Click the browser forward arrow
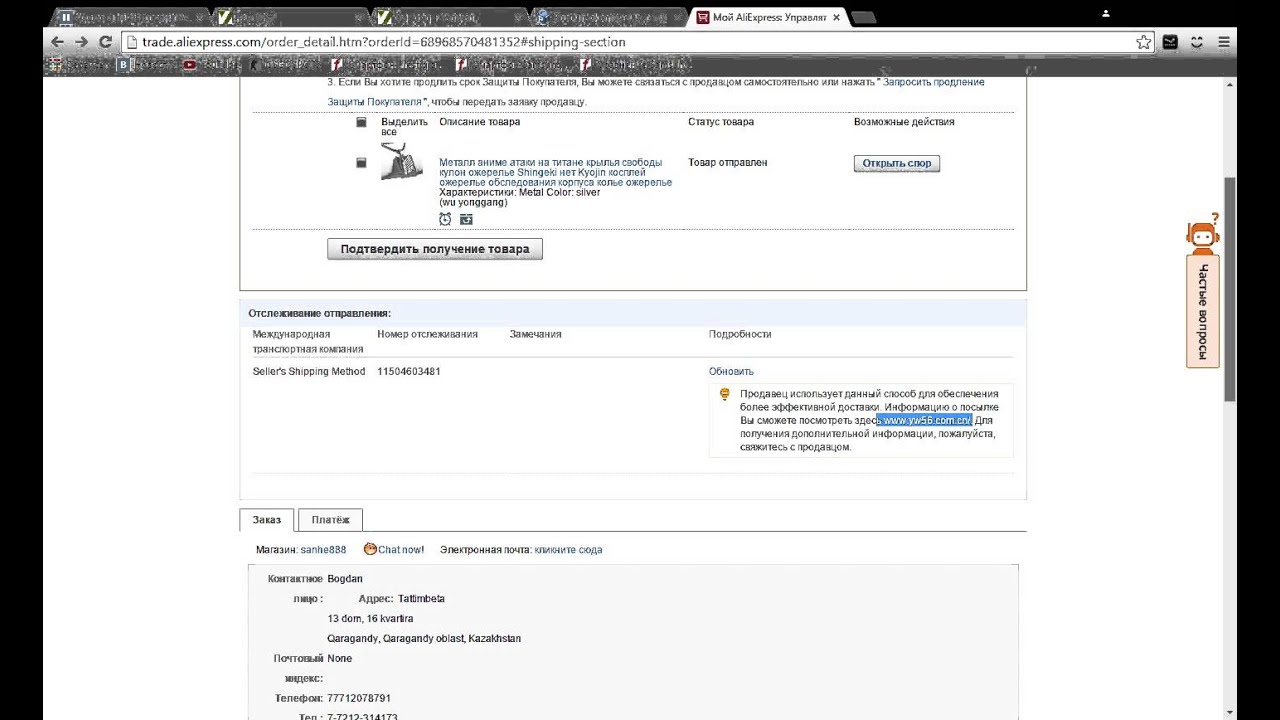The width and height of the screenshot is (1280, 720). pyautogui.click(x=82, y=42)
